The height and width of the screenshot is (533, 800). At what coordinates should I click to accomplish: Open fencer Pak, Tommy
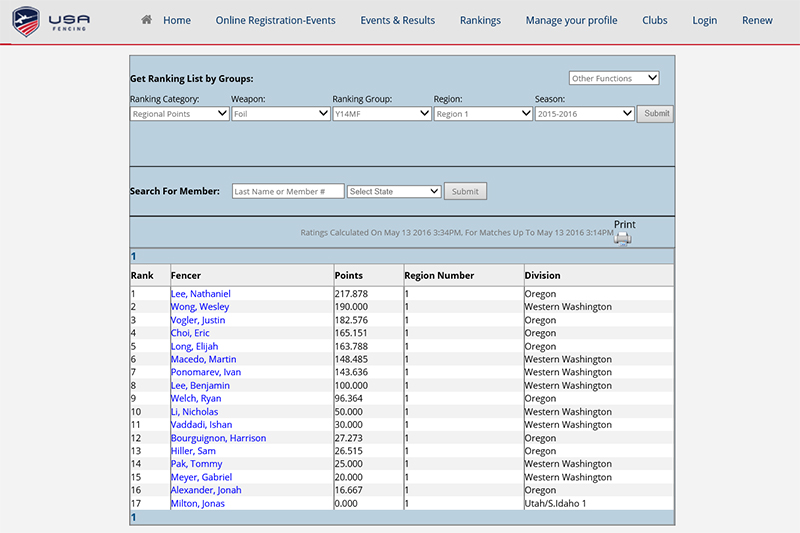tap(196, 464)
